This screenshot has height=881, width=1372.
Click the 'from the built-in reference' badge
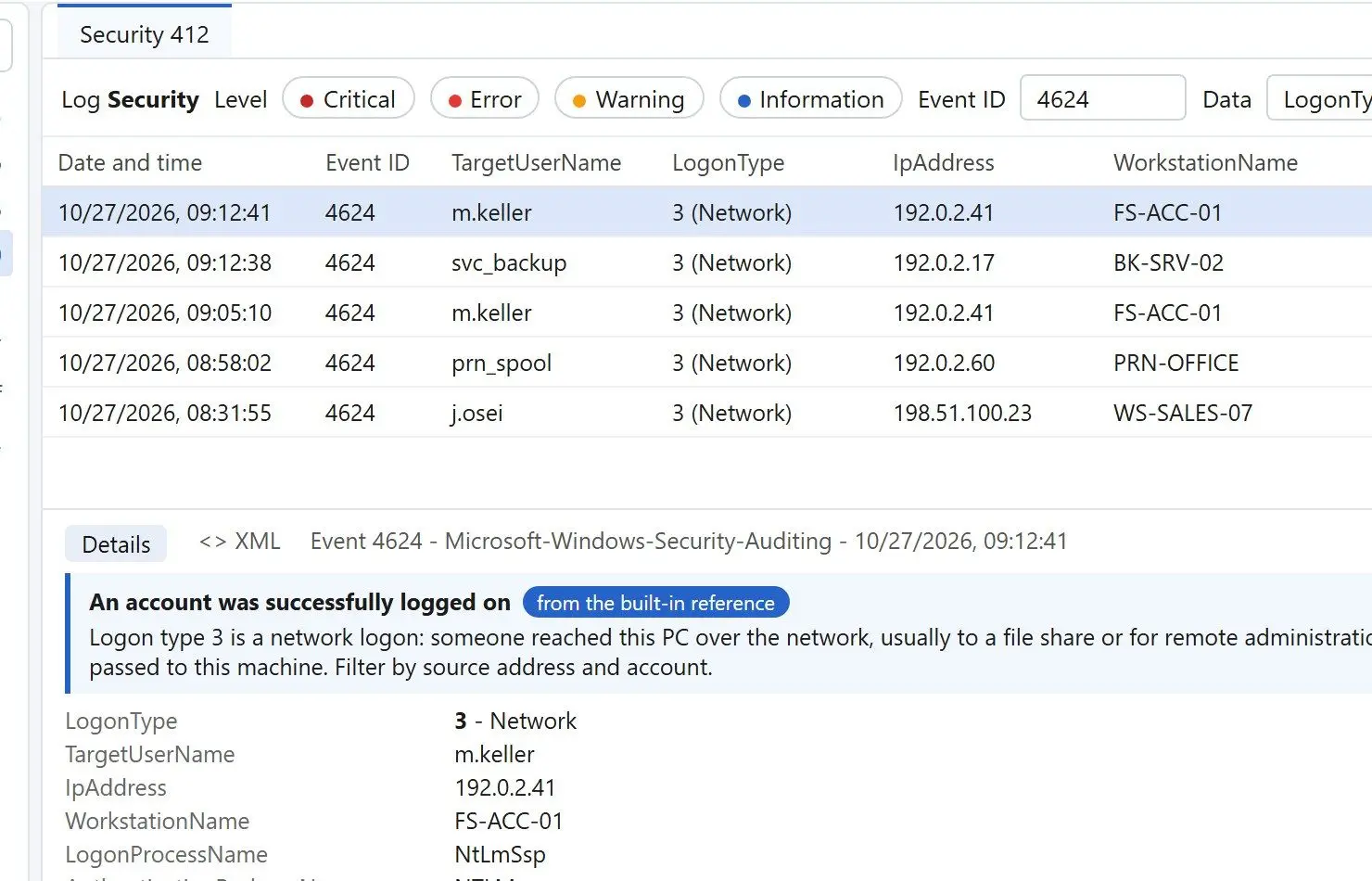pyautogui.click(x=655, y=603)
